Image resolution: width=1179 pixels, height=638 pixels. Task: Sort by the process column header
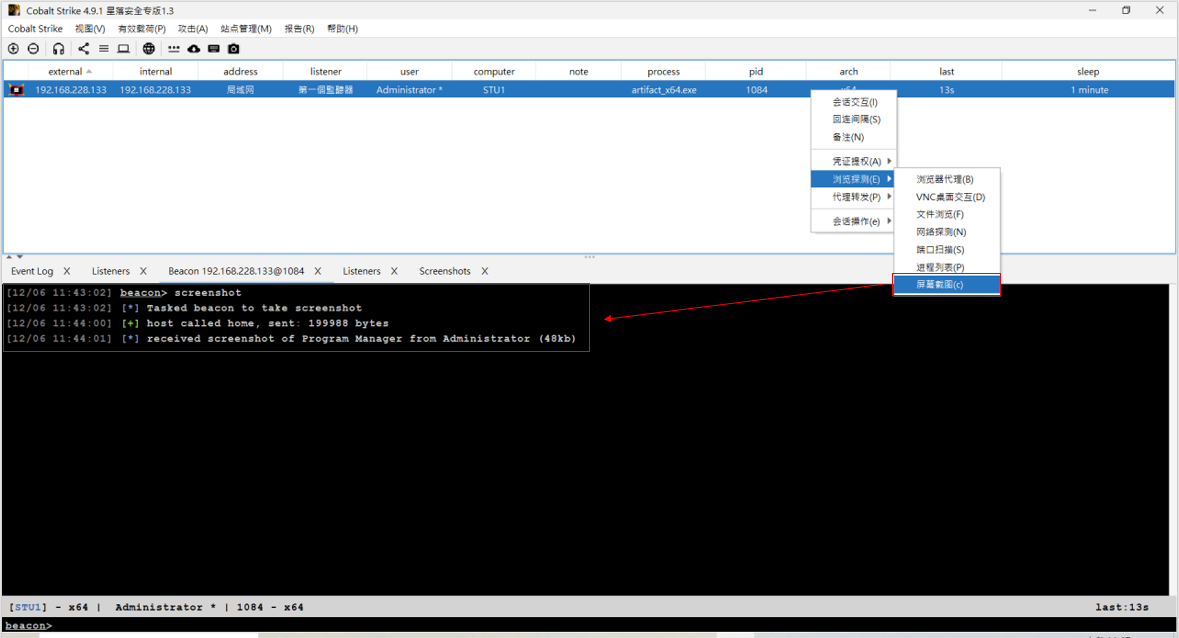(x=663, y=71)
